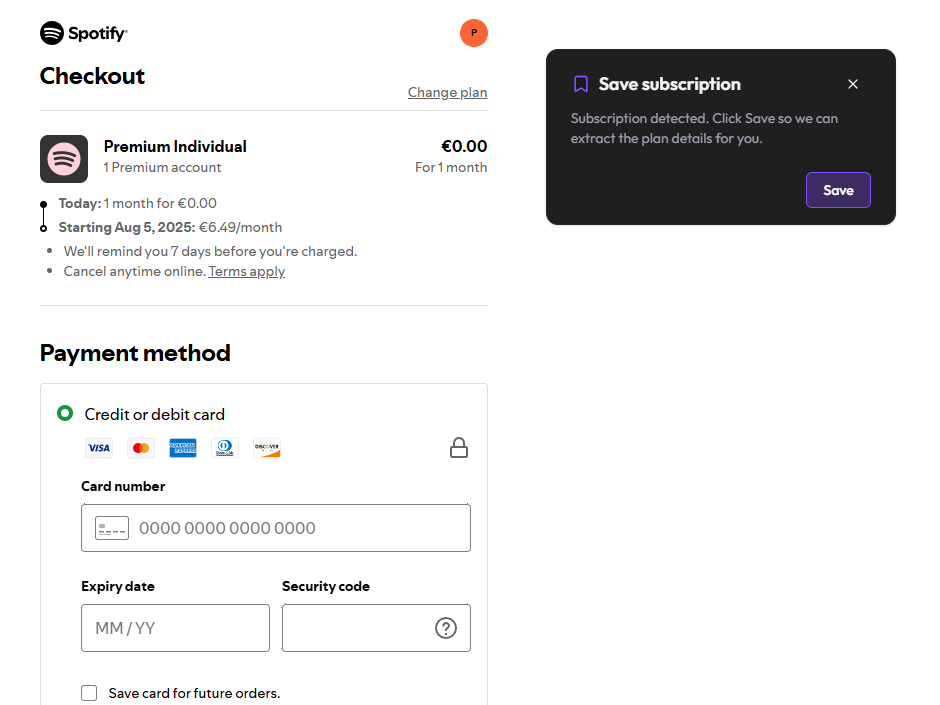Viewport: 940px width, 705px height.
Task: Click the security code help question mark
Action: 446,628
